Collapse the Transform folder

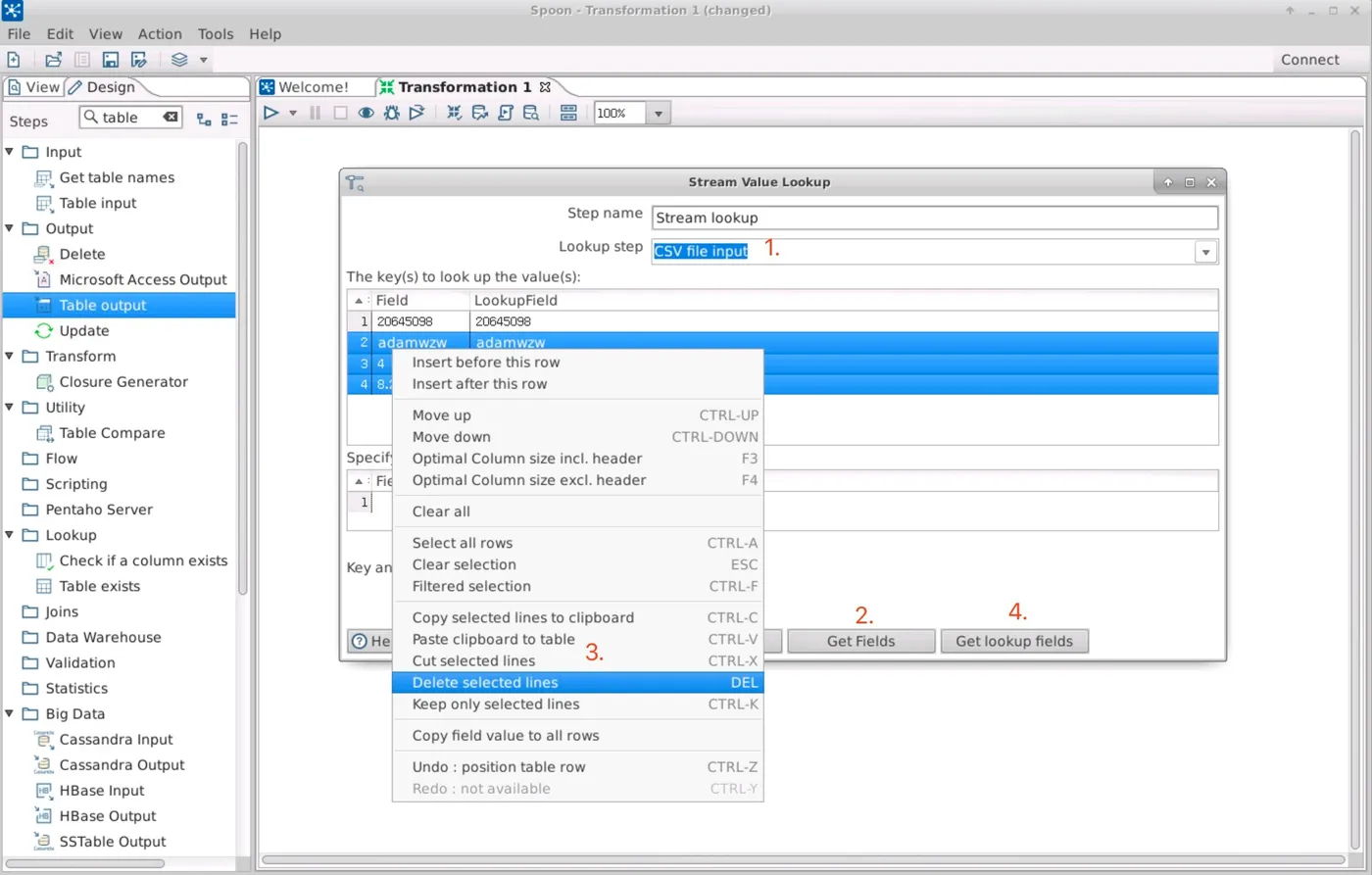click(x=10, y=356)
